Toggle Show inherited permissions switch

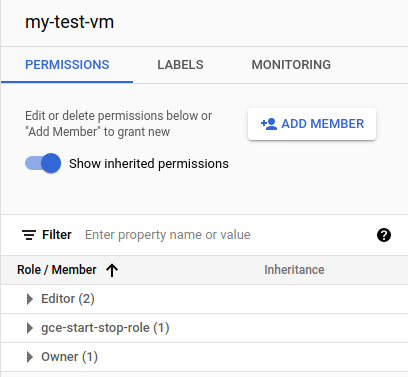[x=43, y=163]
